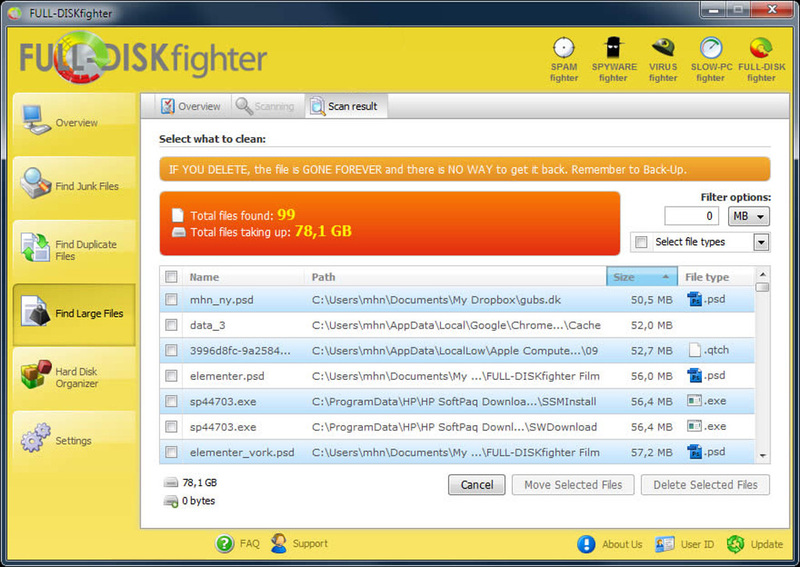Sort the list by the Name column
Image resolution: width=800 pixels, height=567 pixels.
click(243, 277)
